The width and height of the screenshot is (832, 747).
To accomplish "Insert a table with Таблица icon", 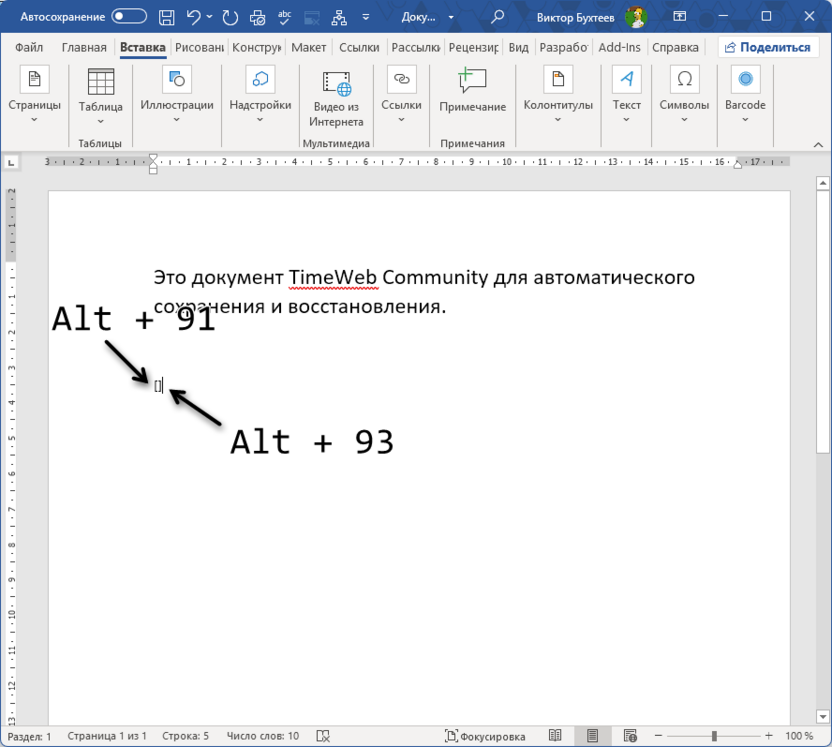I will pos(101,82).
